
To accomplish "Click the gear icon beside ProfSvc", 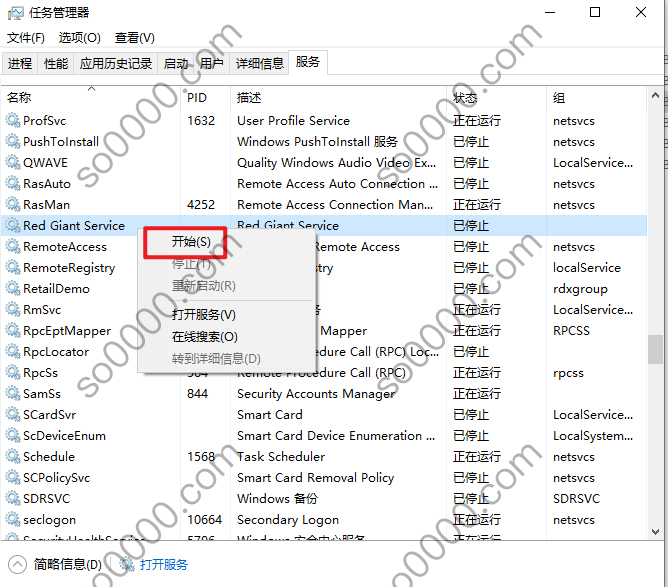I will point(13,120).
